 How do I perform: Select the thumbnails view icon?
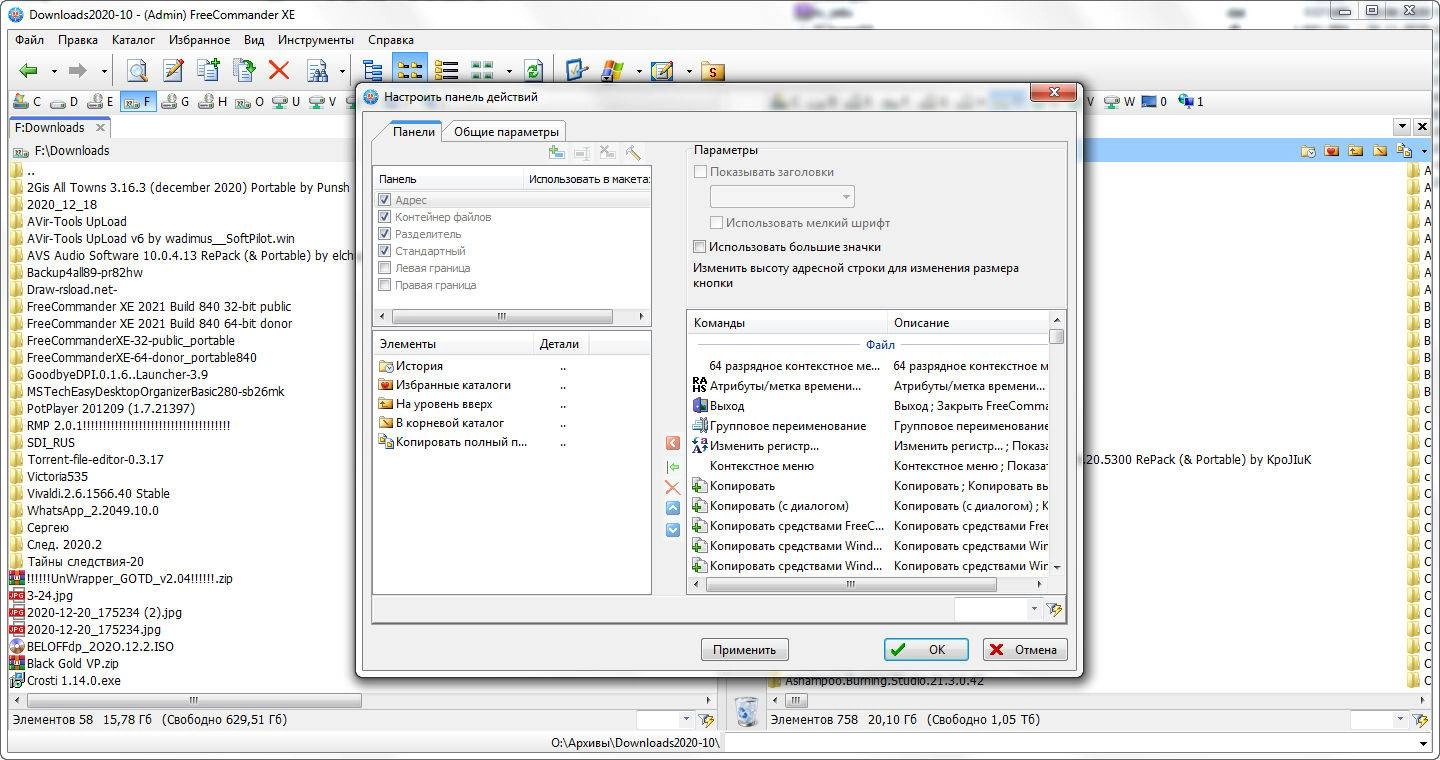click(x=483, y=71)
